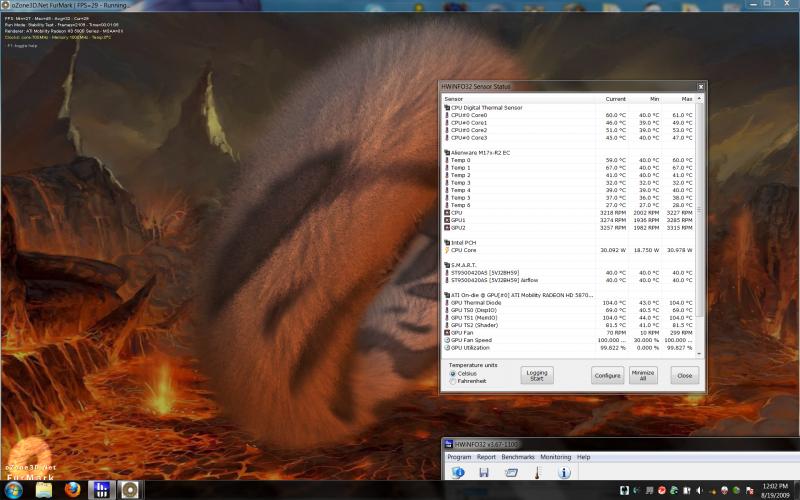Viewport: 800px width, 500px height.
Task: Click the sensor list scrollbar down arrow
Action: coord(699,354)
